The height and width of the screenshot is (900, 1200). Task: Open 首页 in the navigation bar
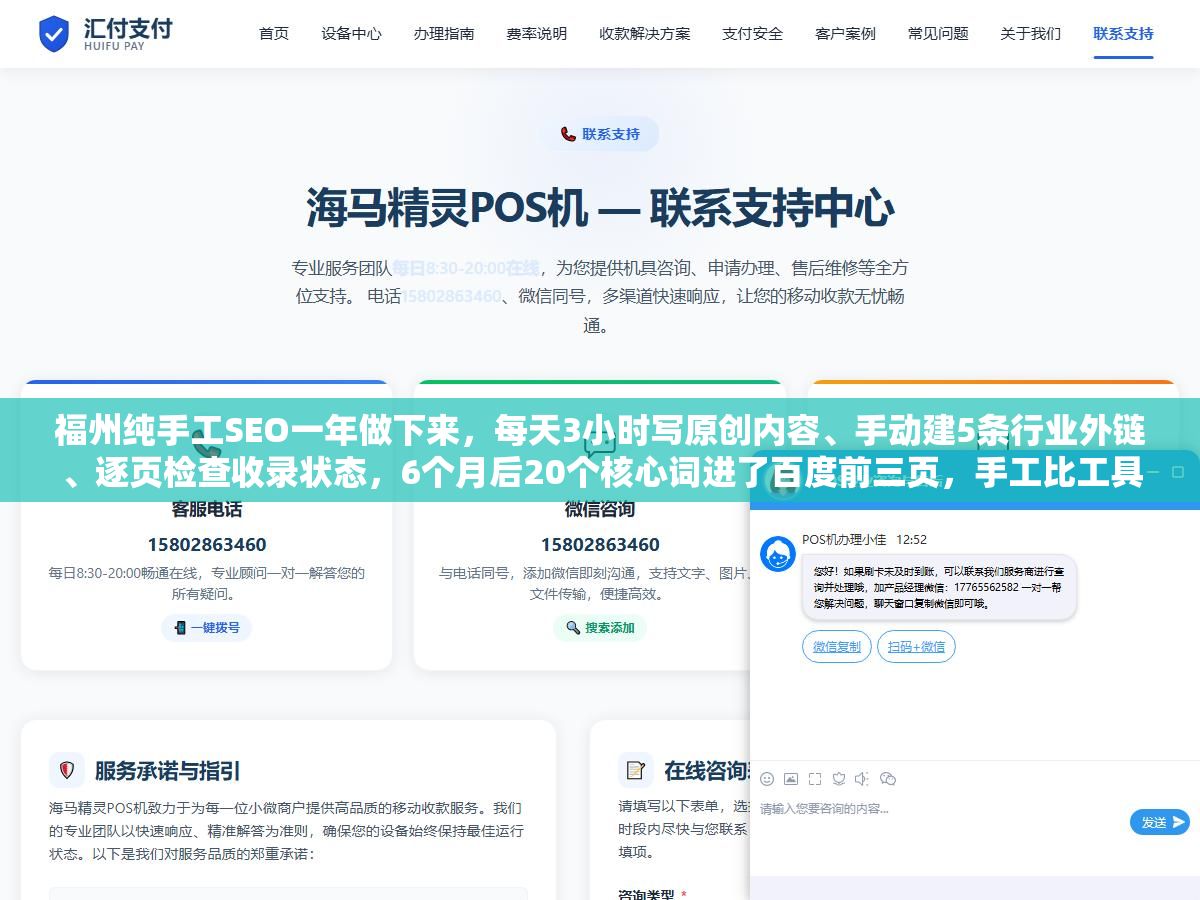click(274, 33)
